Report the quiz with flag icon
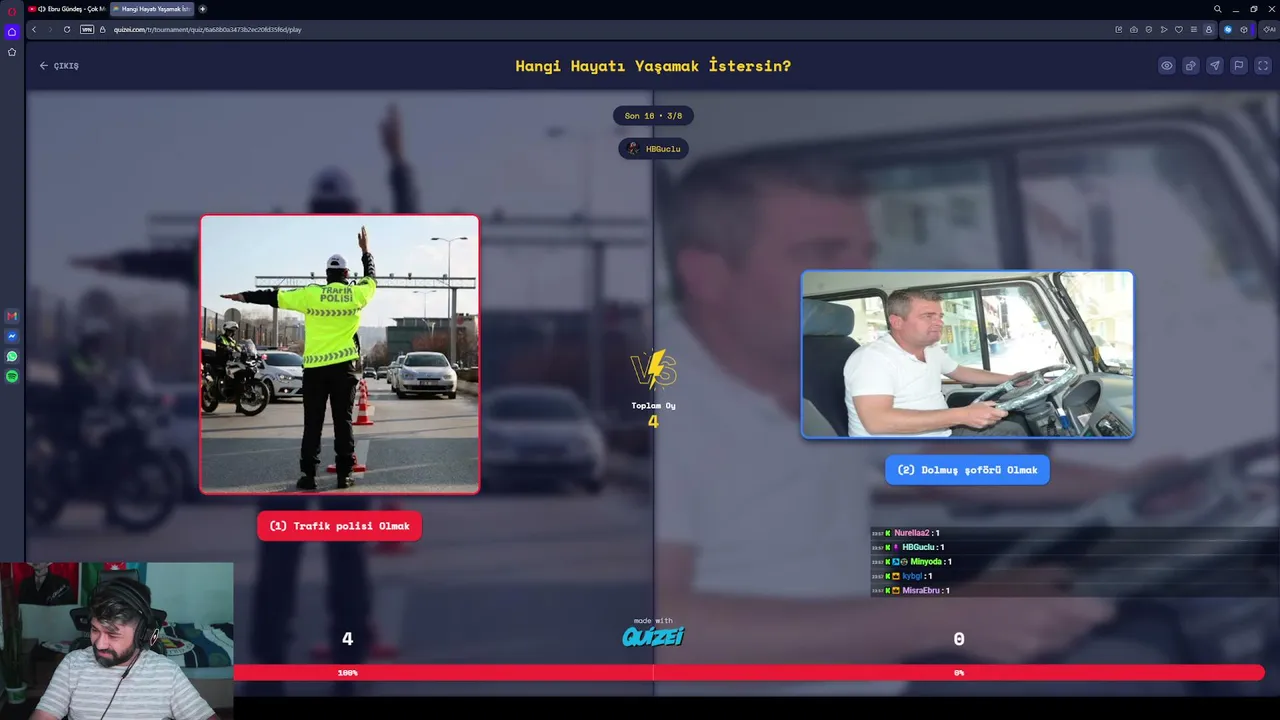Image resolution: width=1280 pixels, height=720 pixels. pyautogui.click(x=1238, y=66)
